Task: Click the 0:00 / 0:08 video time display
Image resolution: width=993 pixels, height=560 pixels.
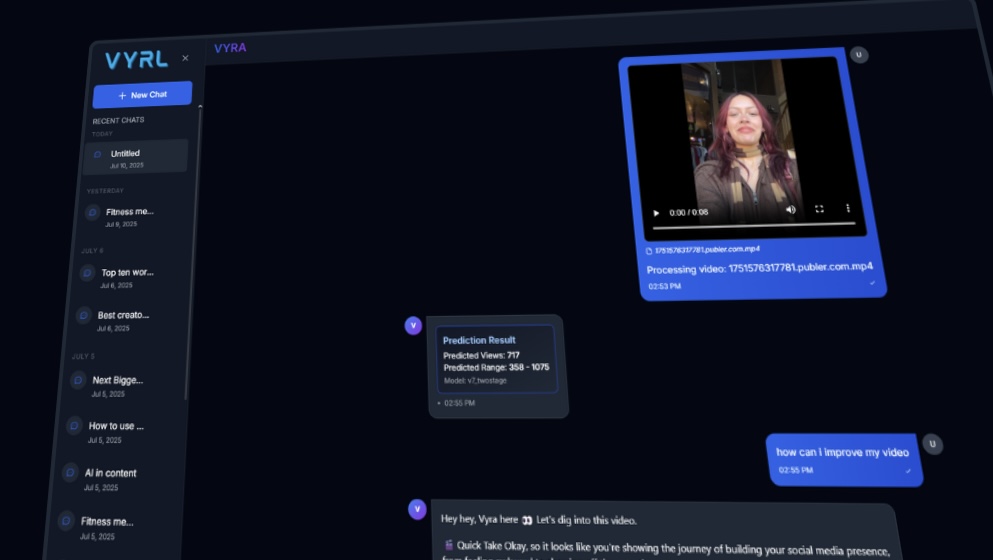Action: [688, 213]
